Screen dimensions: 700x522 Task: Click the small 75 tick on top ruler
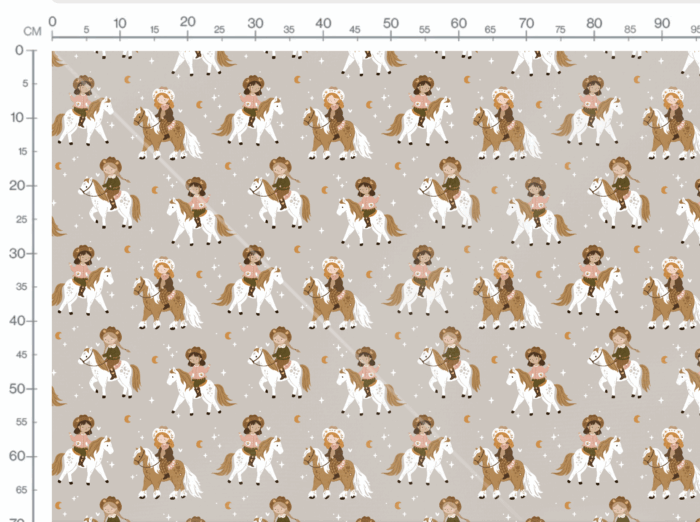[x=560, y=30]
